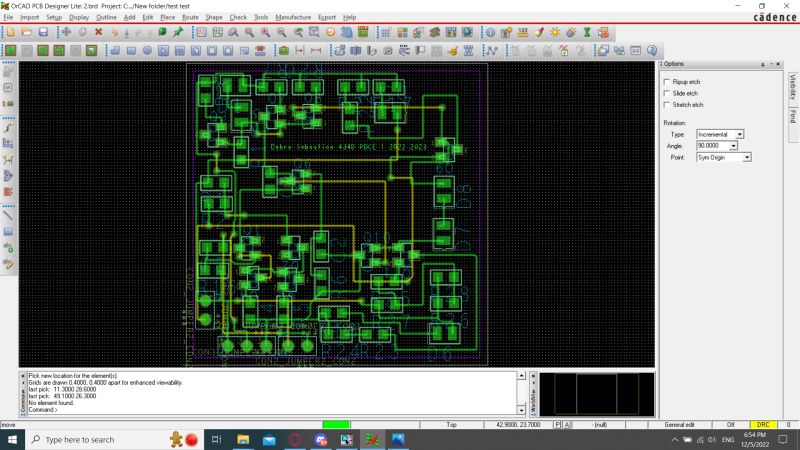The width and height of the screenshot is (800, 450).
Task: Open the rotation Point dropdown
Action: 746,158
